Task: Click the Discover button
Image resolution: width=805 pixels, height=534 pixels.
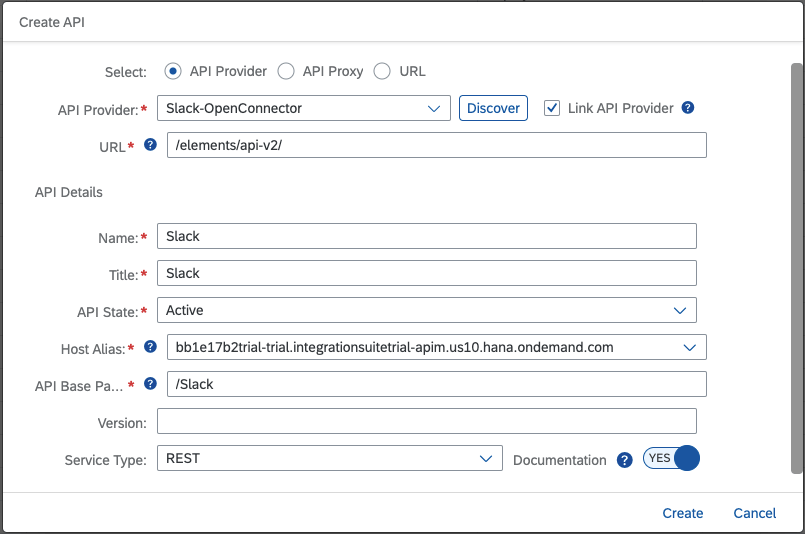Action: coord(493,108)
